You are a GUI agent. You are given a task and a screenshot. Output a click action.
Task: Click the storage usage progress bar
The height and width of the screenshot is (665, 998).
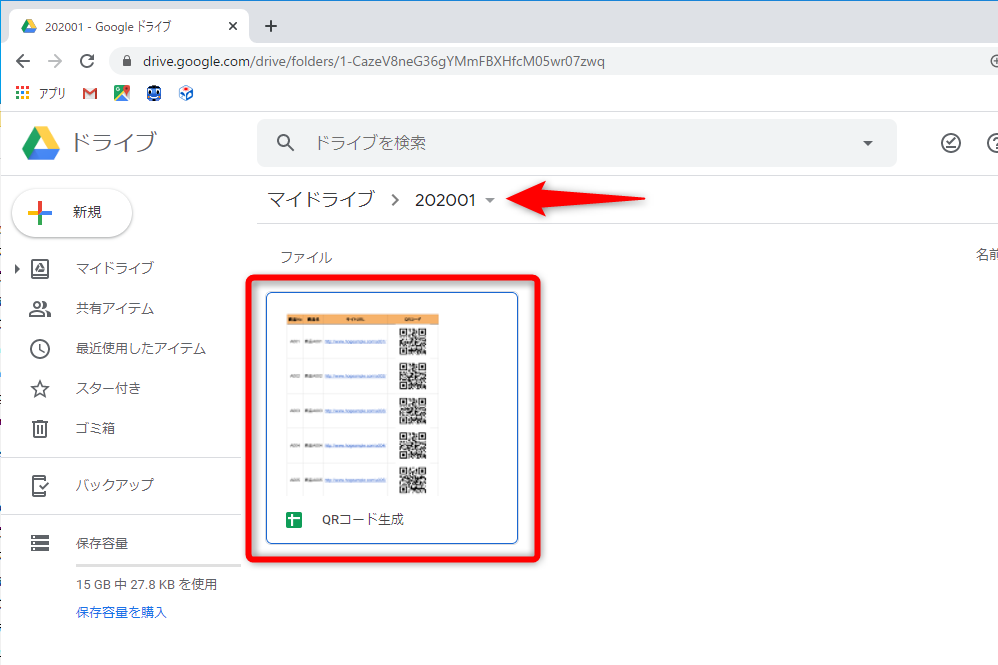[x=158, y=565]
